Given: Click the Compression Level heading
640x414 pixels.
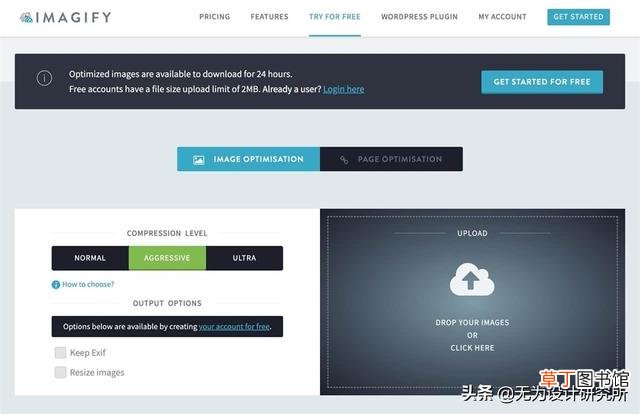Looking at the screenshot, I should pyautogui.click(x=167, y=233).
